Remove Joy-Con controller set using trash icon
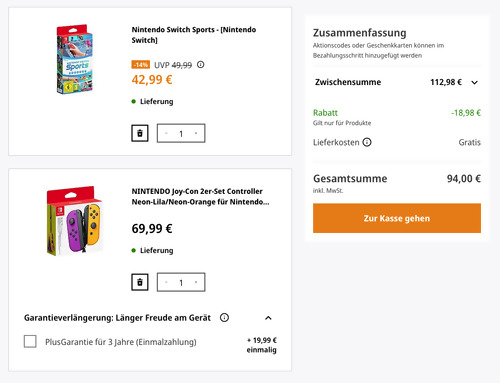 (140, 282)
